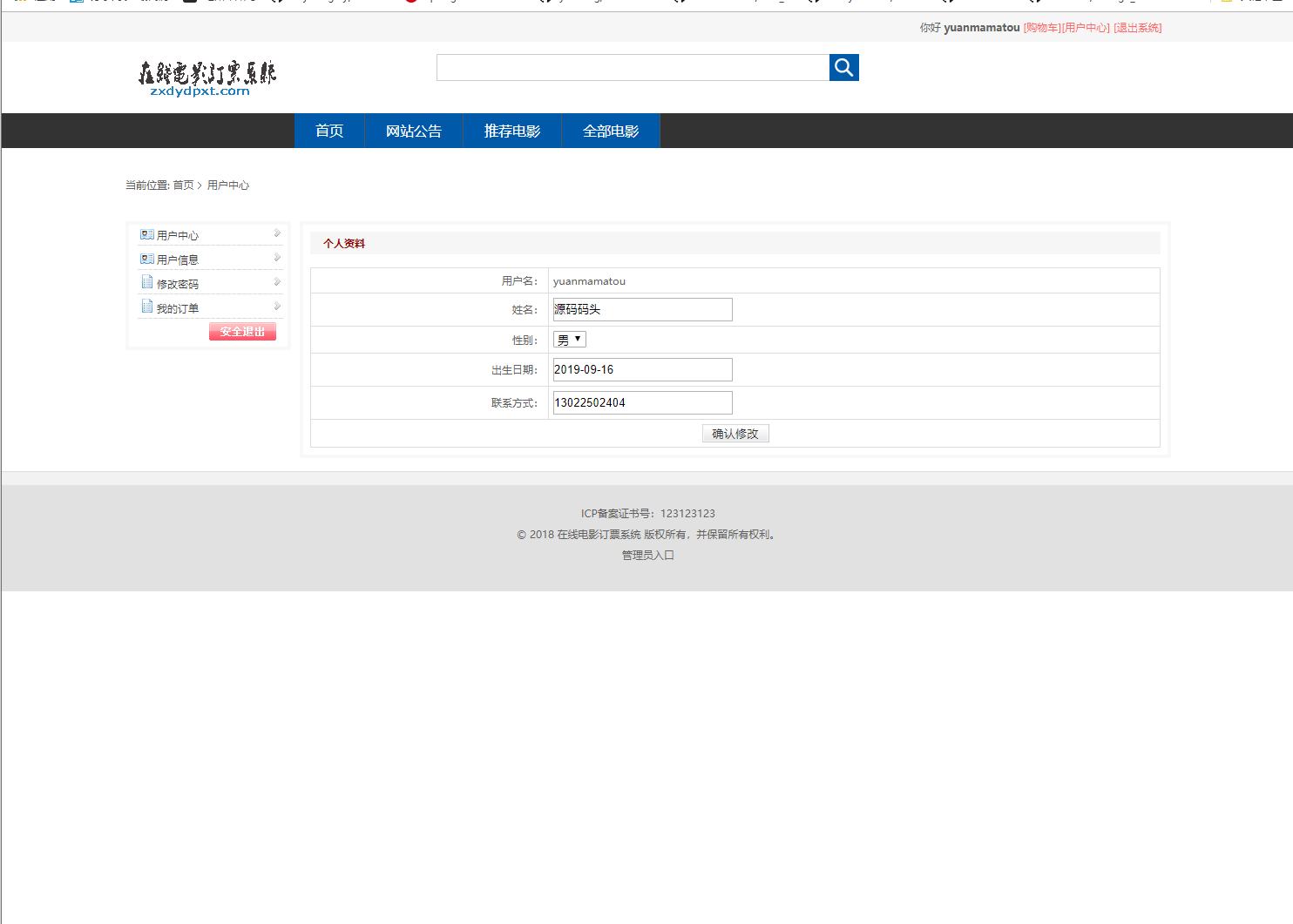Click the document icon beside 我的订单
This screenshot has width=1293, height=924.
(146, 306)
